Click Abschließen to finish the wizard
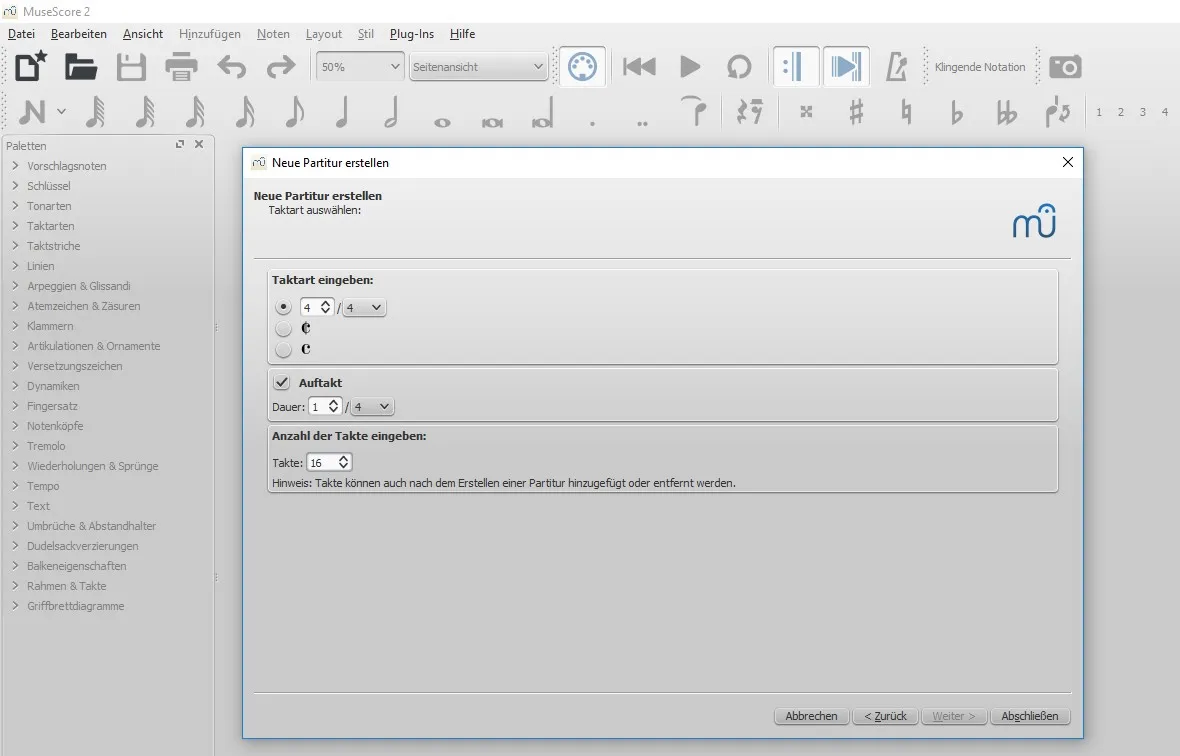The width and height of the screenshot is (1180, 756). click(1029, 716)
